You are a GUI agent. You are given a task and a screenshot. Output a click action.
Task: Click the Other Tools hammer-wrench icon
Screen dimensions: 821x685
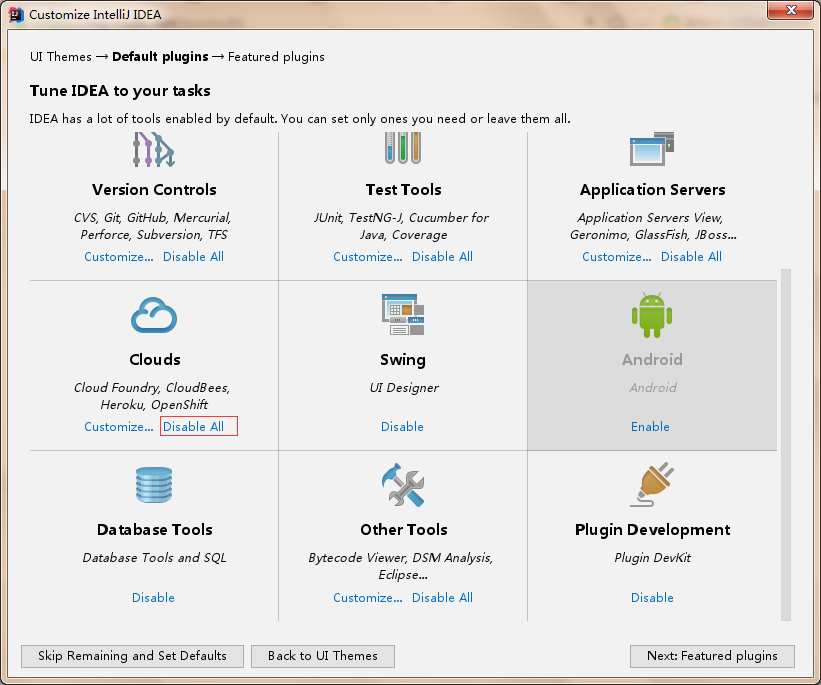403,485
